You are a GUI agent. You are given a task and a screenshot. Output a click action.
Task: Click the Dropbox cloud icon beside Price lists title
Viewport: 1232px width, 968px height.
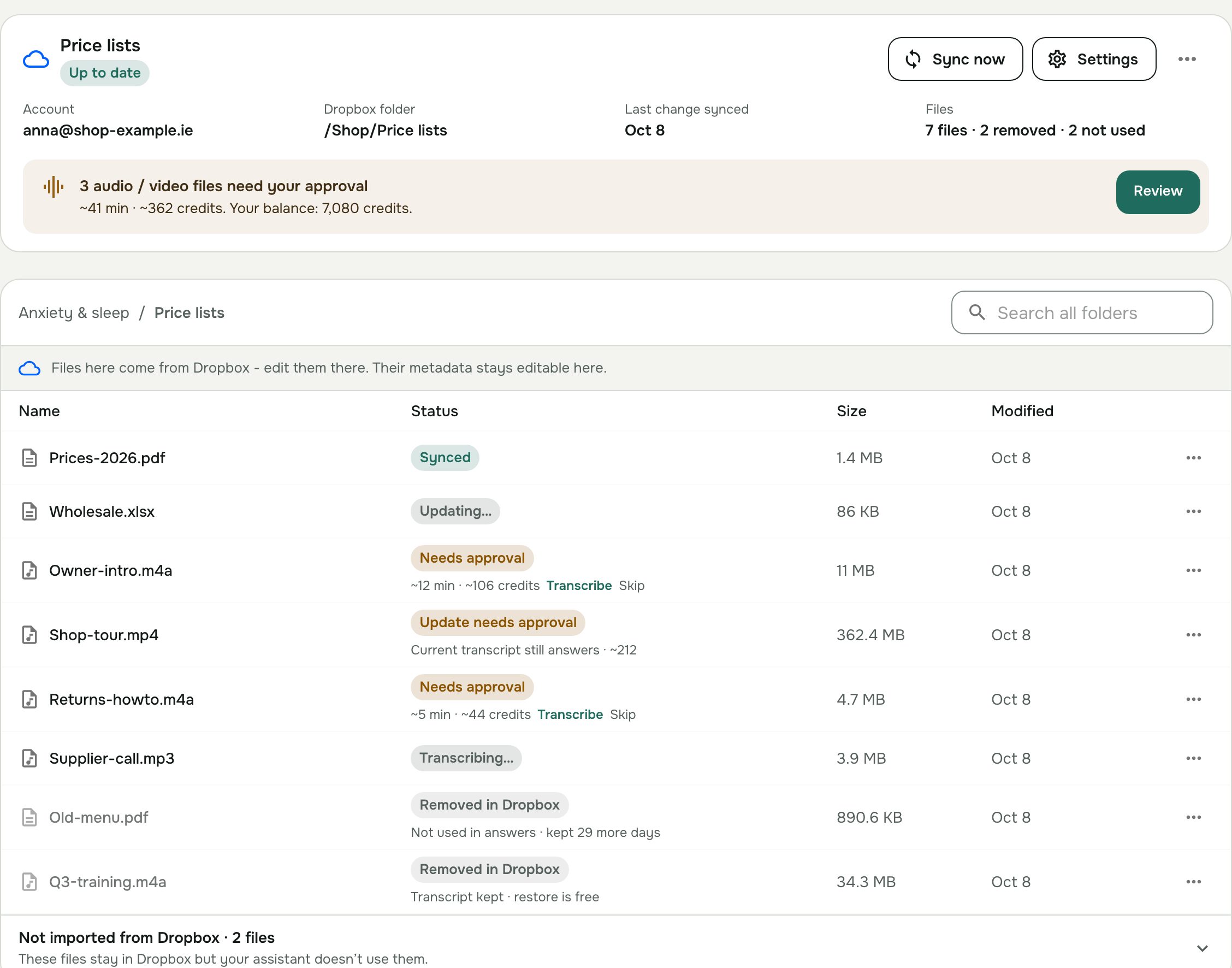(35, 60)
